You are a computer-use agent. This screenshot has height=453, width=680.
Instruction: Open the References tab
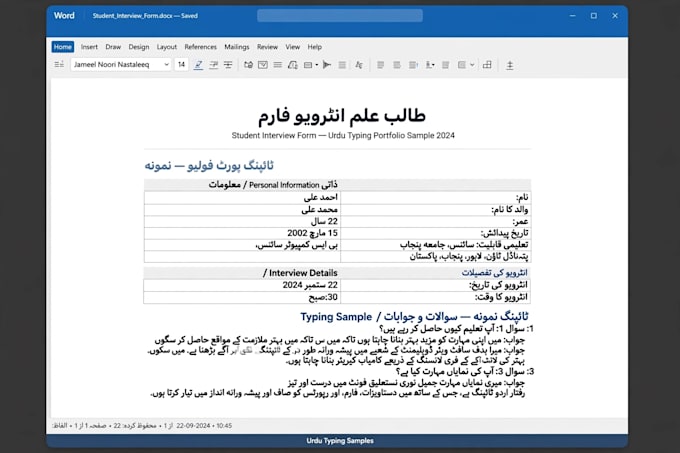click(x=200, y=47)
